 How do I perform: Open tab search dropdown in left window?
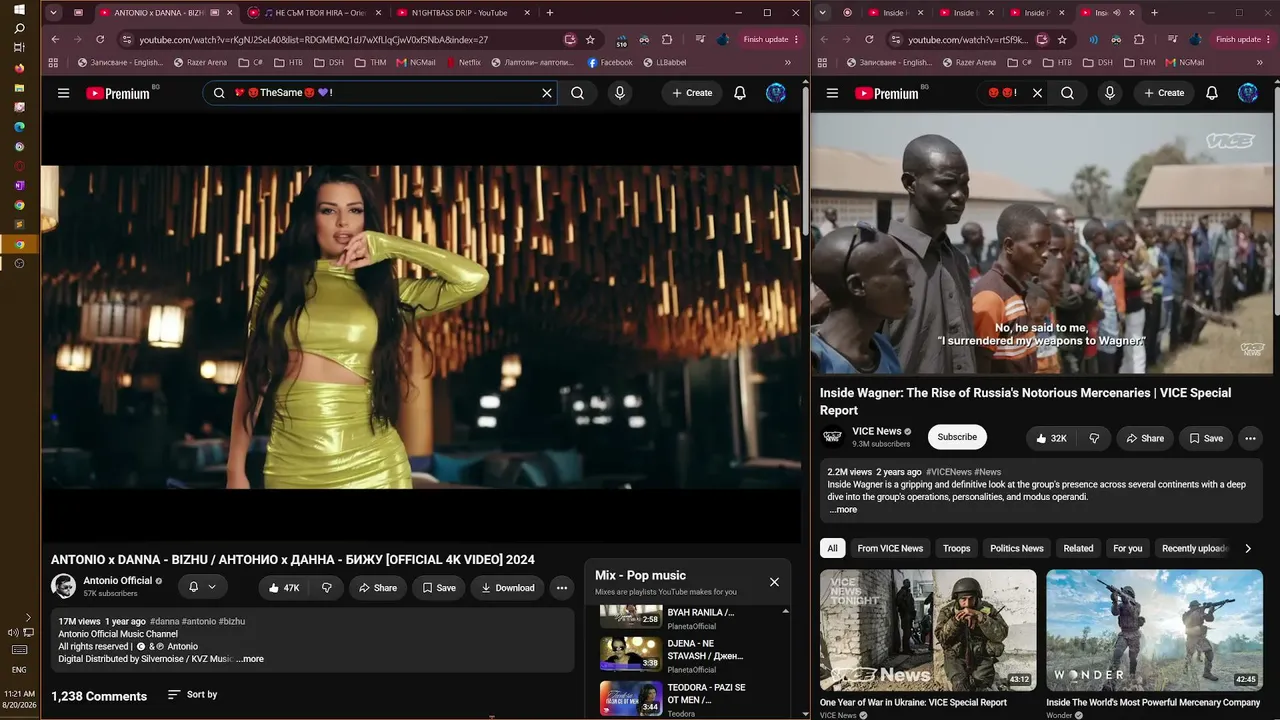(53, 13)
